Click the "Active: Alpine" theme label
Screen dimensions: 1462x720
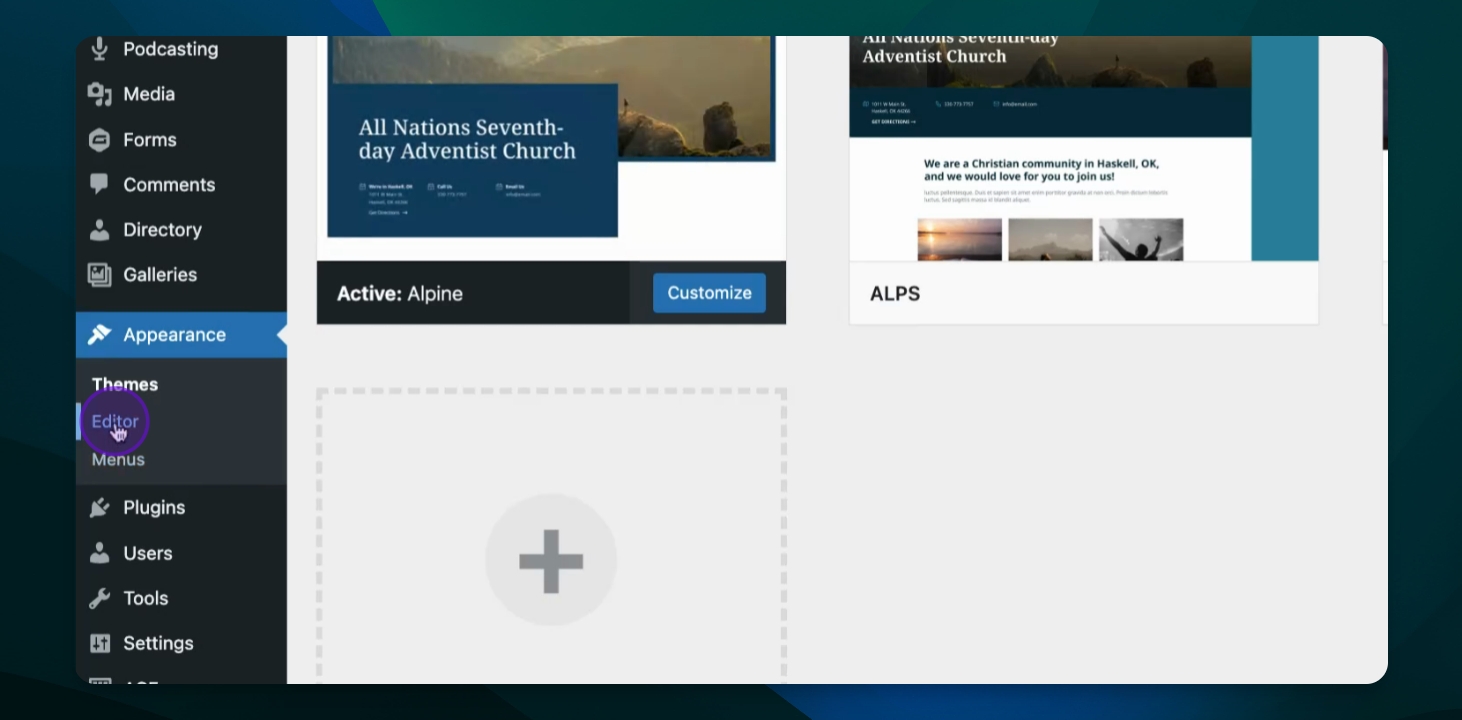[400, 294]
